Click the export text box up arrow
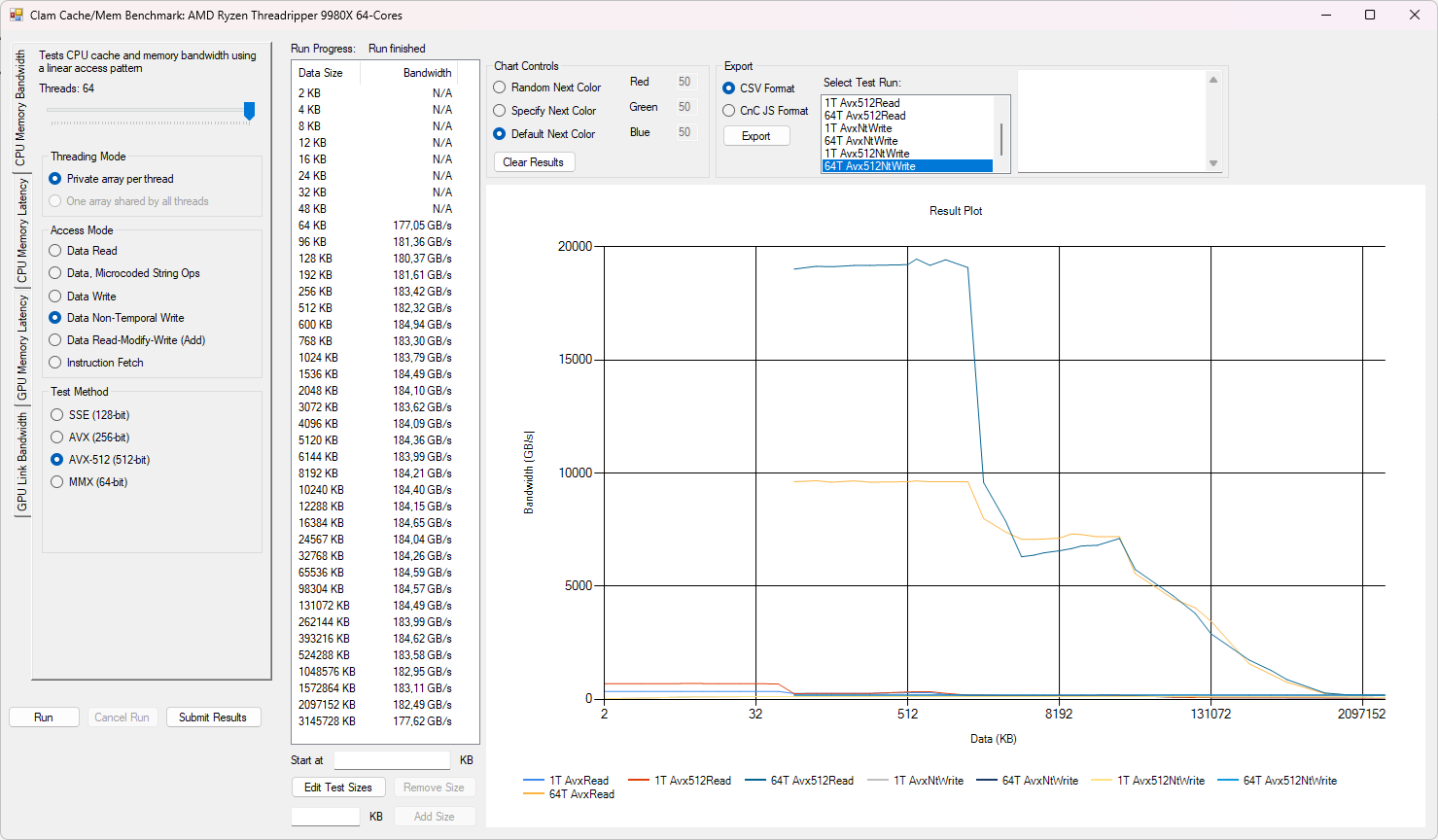The height and width of the screenshot is (840, 1438). (x=1213, y=80)
